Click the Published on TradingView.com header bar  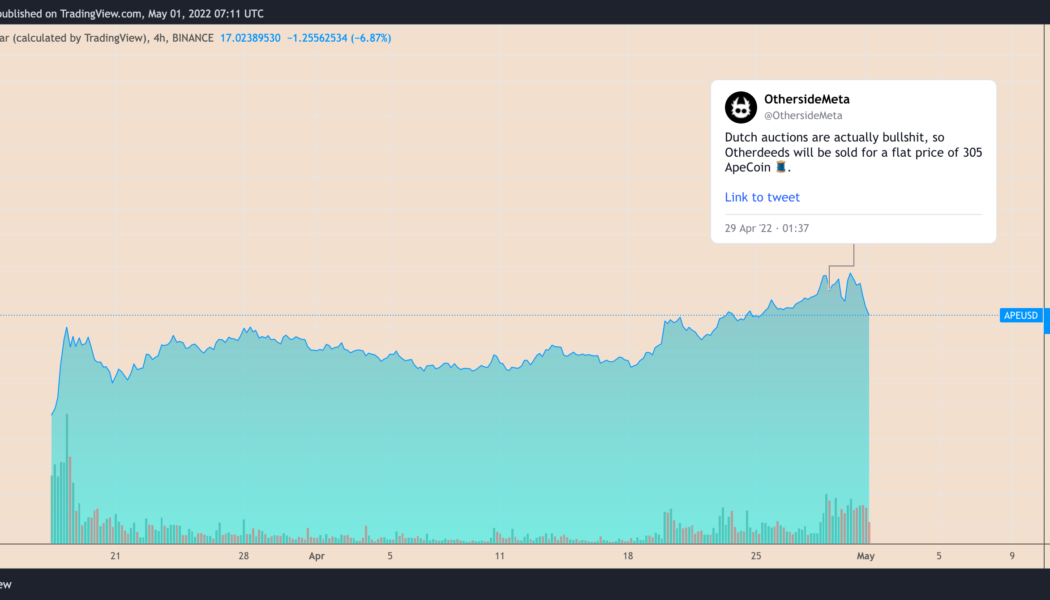[x=130, y=13]
